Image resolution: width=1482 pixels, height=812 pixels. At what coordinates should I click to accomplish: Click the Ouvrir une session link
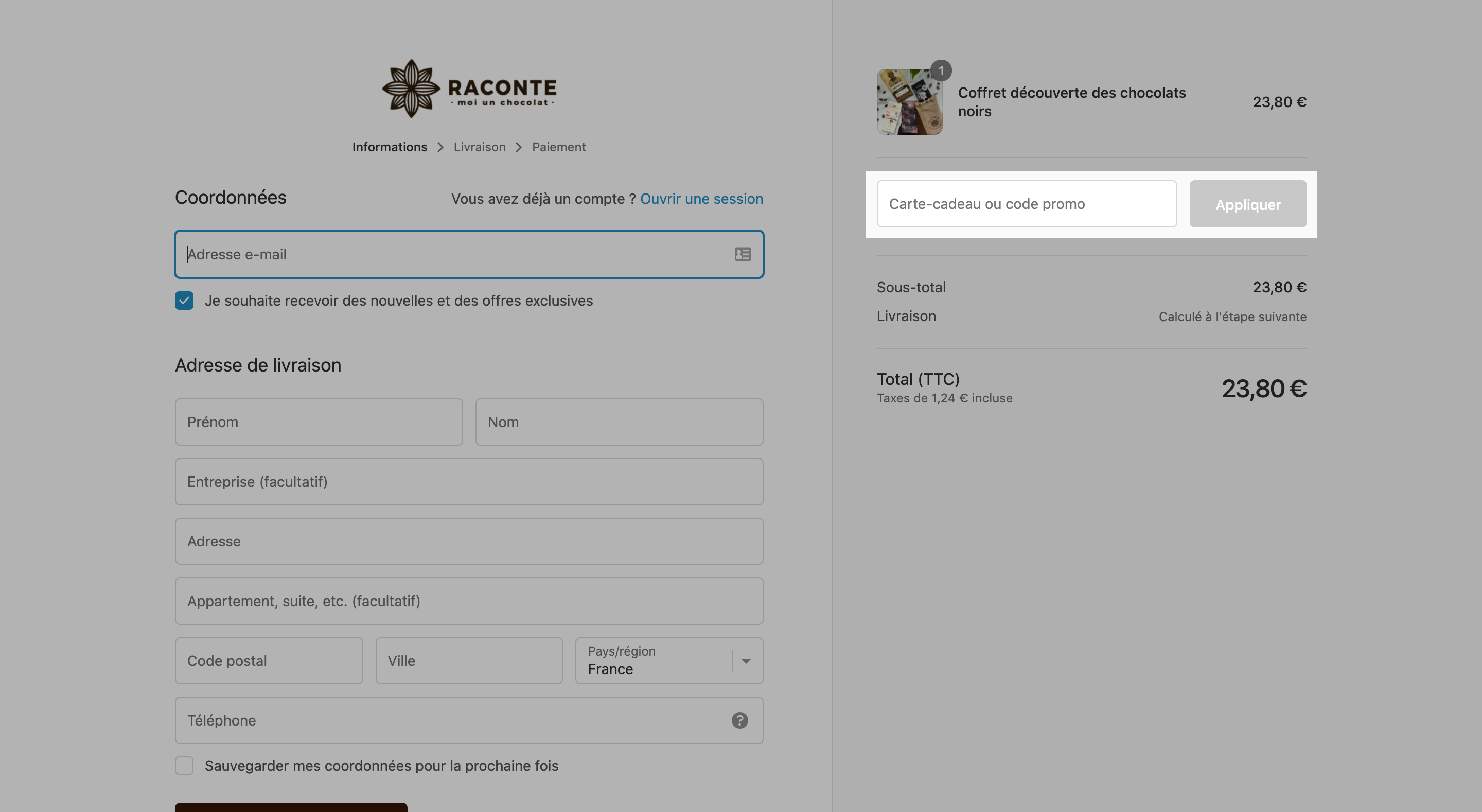[701, 199]
